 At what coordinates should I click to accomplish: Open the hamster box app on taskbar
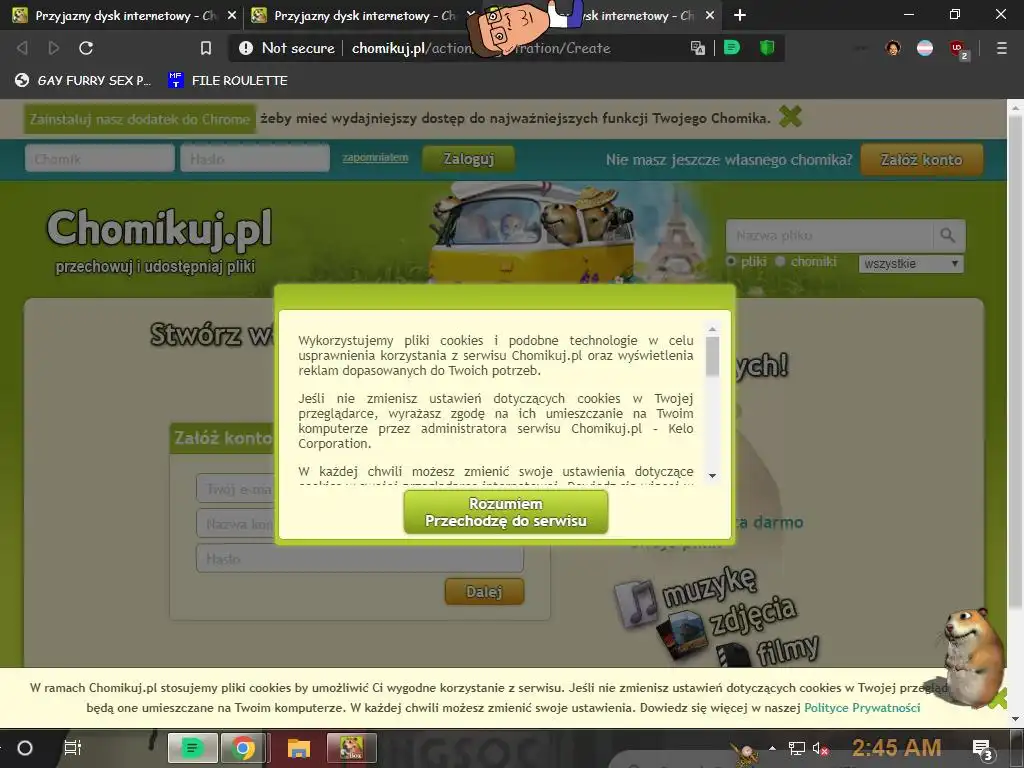pyautogui.click(x=351, y=748)
